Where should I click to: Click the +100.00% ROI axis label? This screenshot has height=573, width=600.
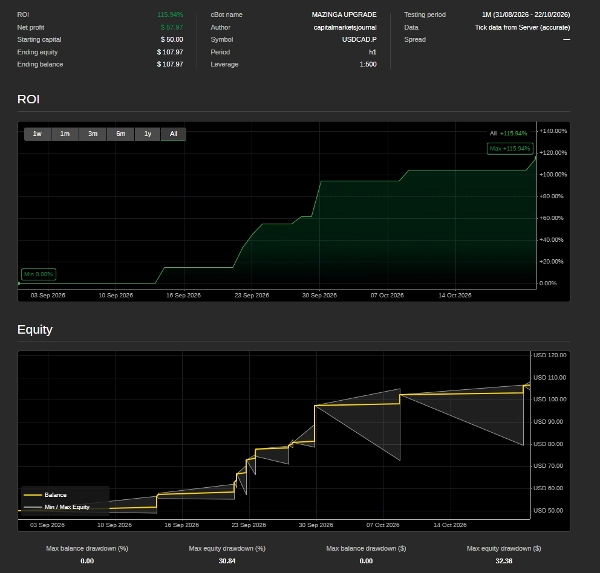[x=553, y=174]
